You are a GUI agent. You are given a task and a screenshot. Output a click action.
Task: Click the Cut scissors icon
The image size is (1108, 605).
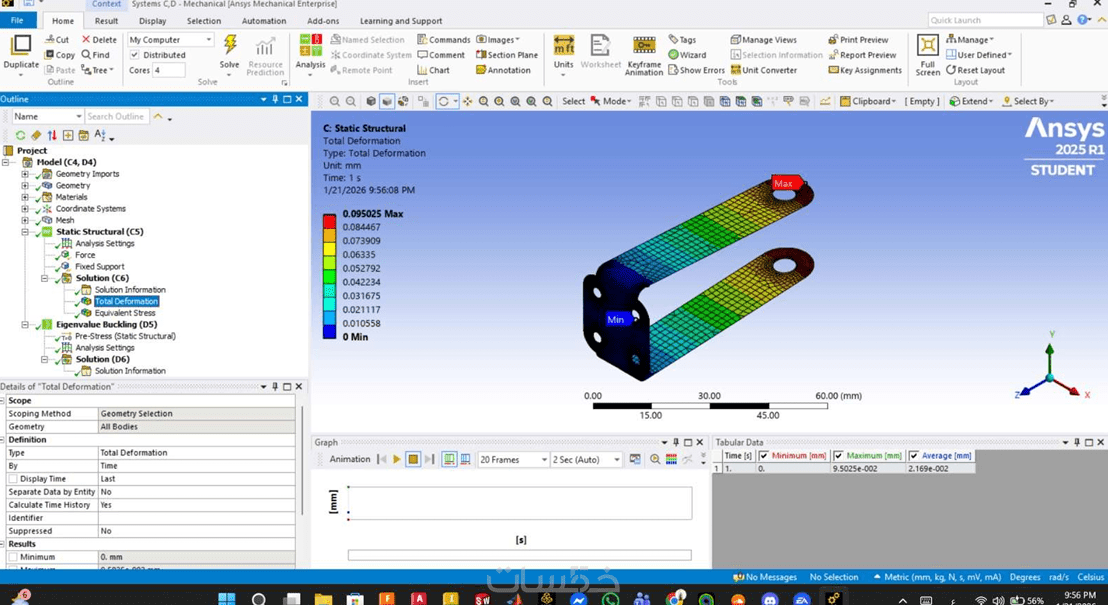point(50,40)
